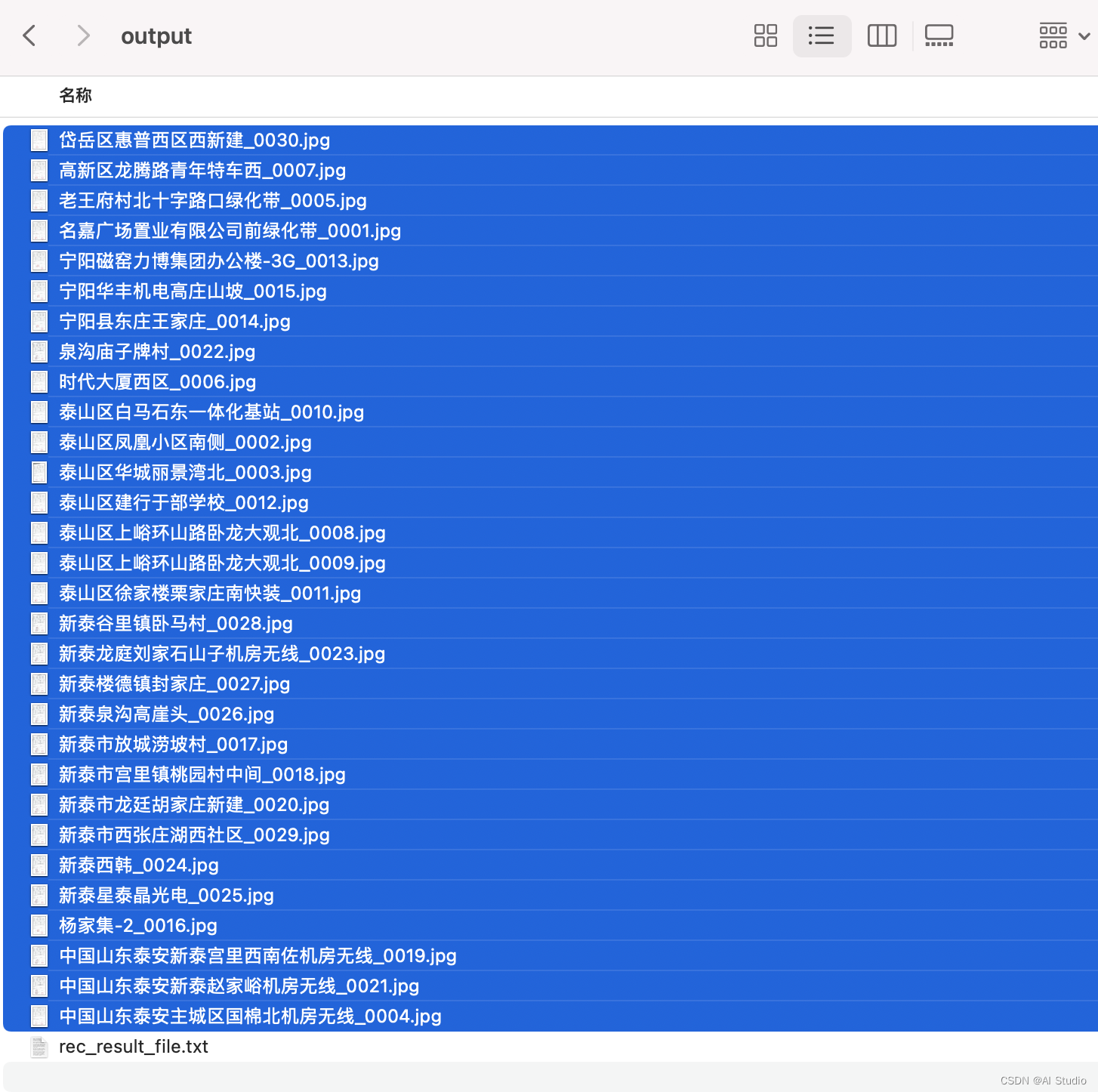Click the image icon of 新泰楼德镇封家庄_0027.jpg
1098x1092 pixels.
[x=39, y=683]
